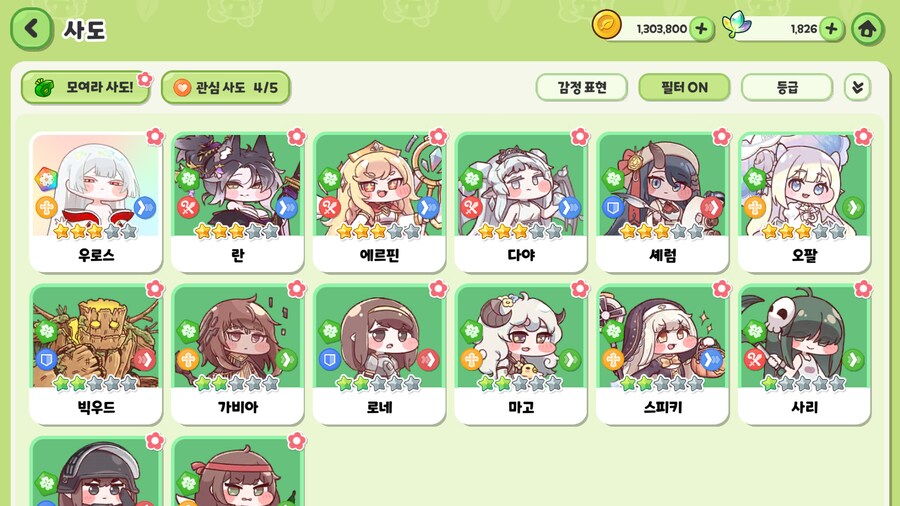This screenshot has width=900, height=506.
Task: Open the 스피키 character card
Action: (662, 355)
